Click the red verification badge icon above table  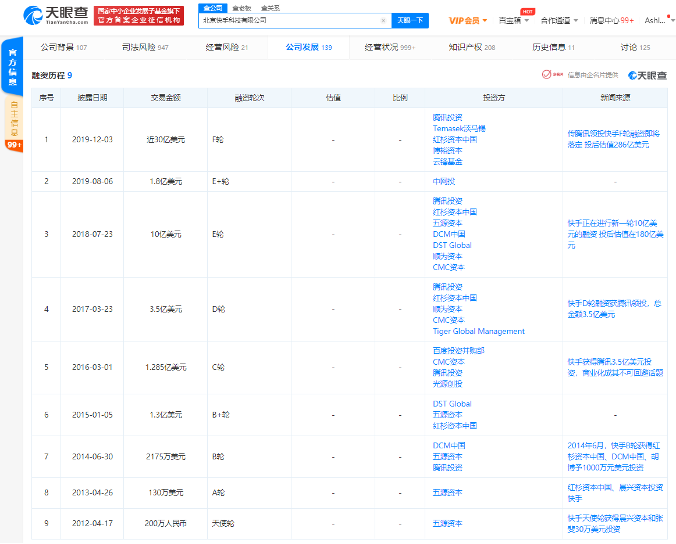point(546,75)
